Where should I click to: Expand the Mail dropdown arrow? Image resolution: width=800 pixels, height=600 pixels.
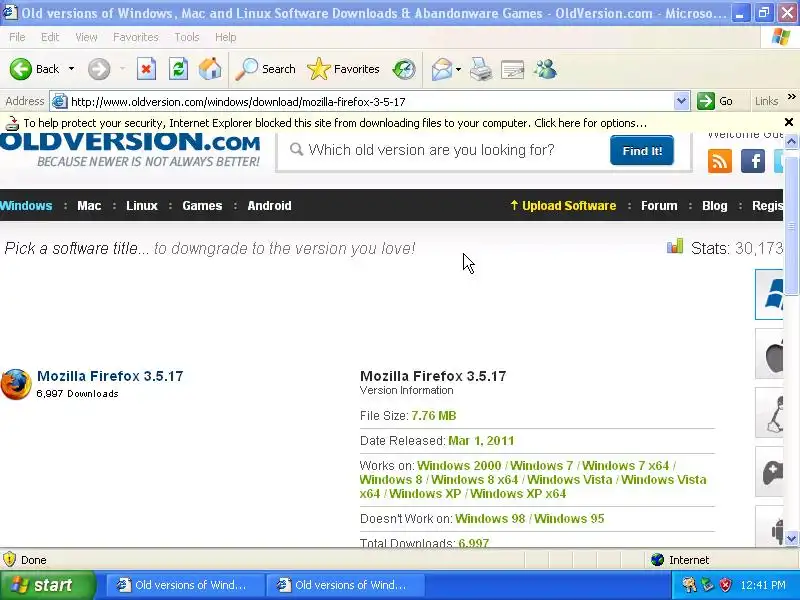pos(458,69)
